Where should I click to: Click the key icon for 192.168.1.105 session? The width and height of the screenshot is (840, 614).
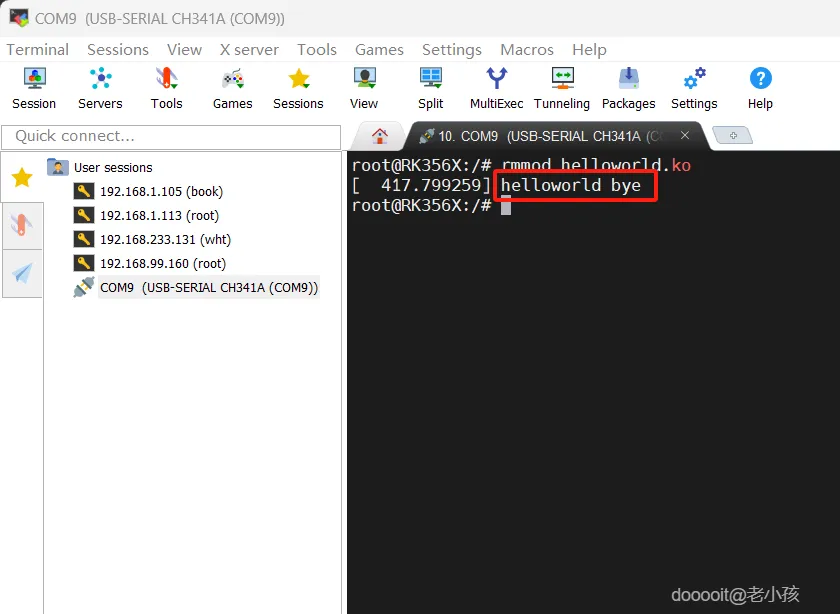pos(84,191)
